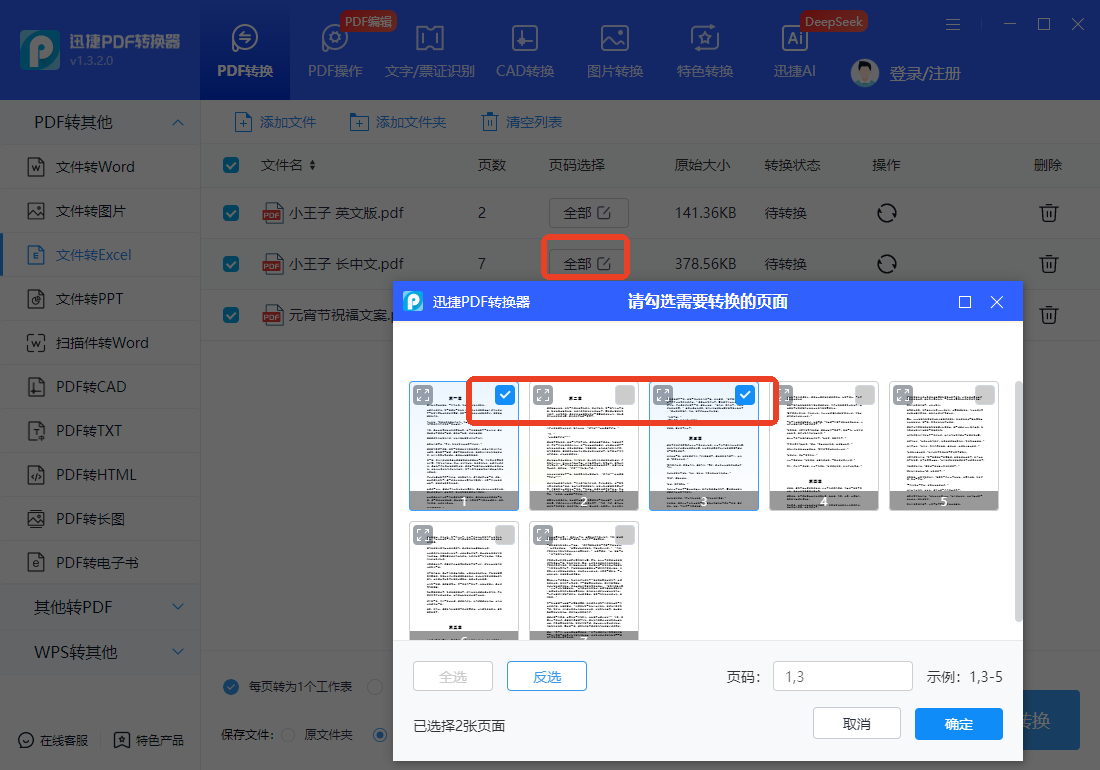Select 原文件夹 save option

(288, 735)
